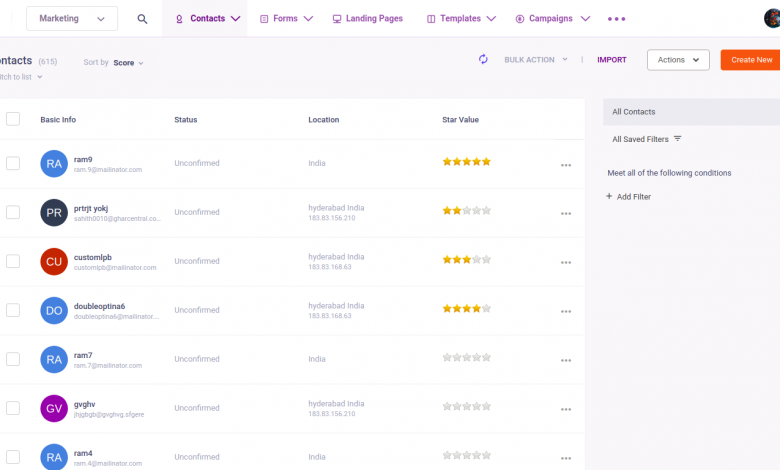Toggle the select all contacts checkbox

point(13,119)
